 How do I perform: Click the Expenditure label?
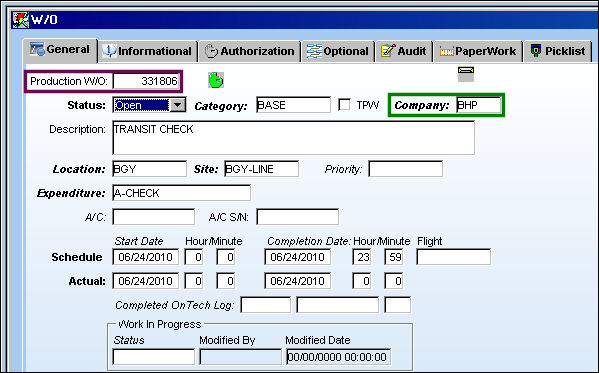click(x=71, y=193)
